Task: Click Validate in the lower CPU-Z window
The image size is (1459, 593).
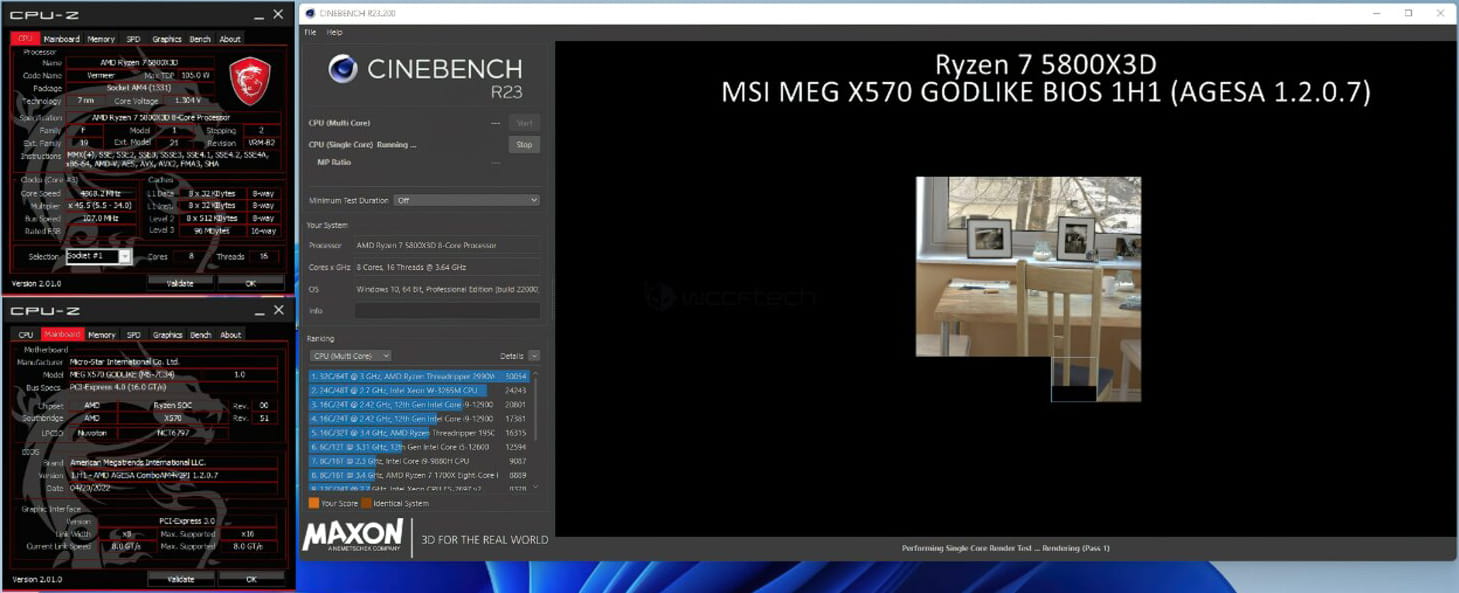Action: (x=181, y=579)
